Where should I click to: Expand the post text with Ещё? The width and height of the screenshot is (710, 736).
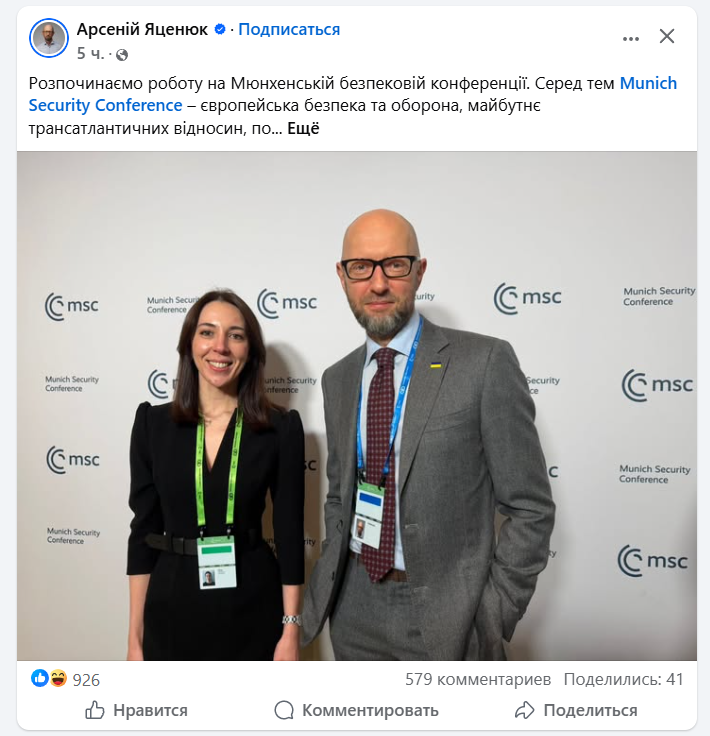(303, 128)
